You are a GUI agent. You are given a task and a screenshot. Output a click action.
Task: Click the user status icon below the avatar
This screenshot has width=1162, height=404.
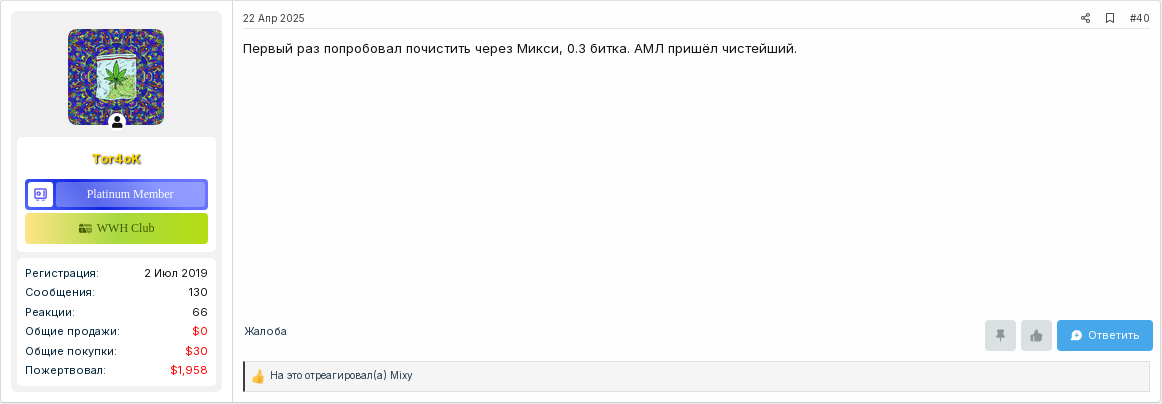(x=117, y=122)
